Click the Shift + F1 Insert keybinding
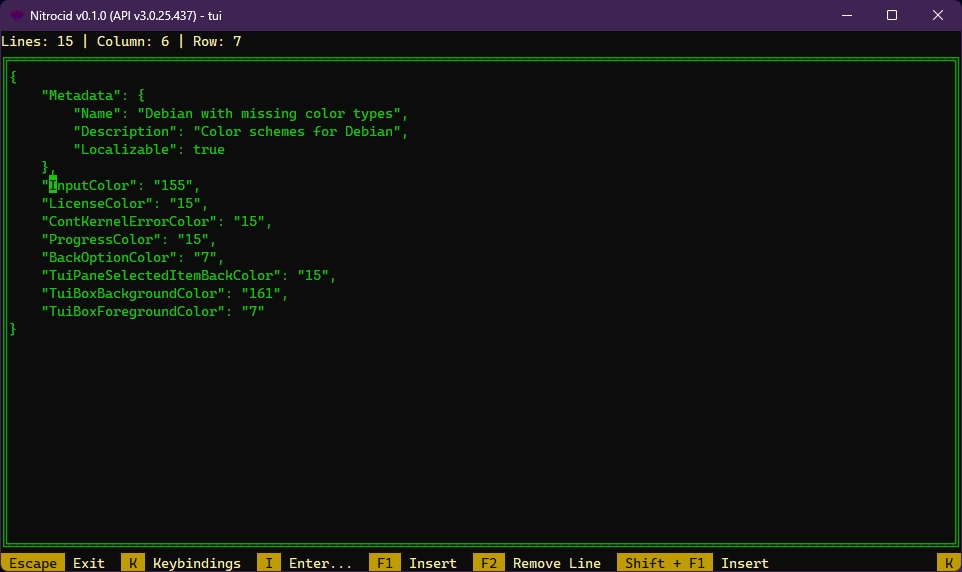This screenshot has width=962, height=572. pos(693,563)
